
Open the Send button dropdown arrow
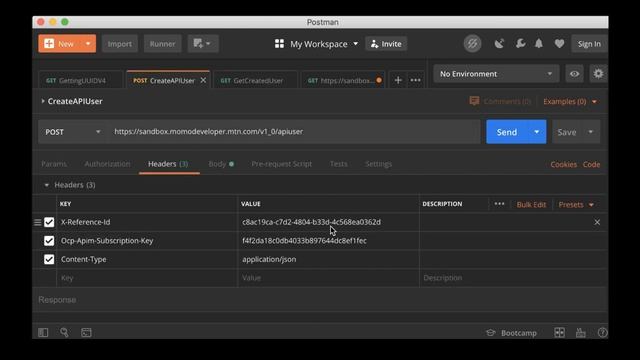point(537,132)
